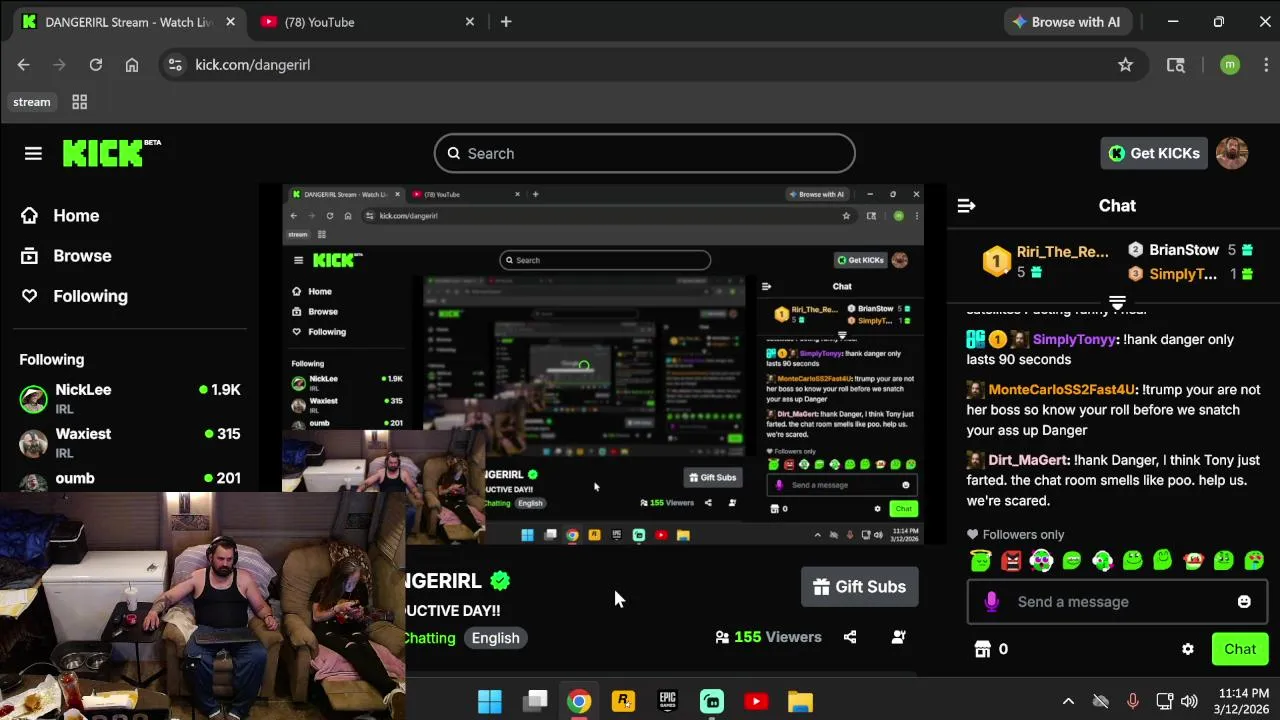Click the Chatting category link
Viewport: 1280px width, 720px height.
coord(430,638)
